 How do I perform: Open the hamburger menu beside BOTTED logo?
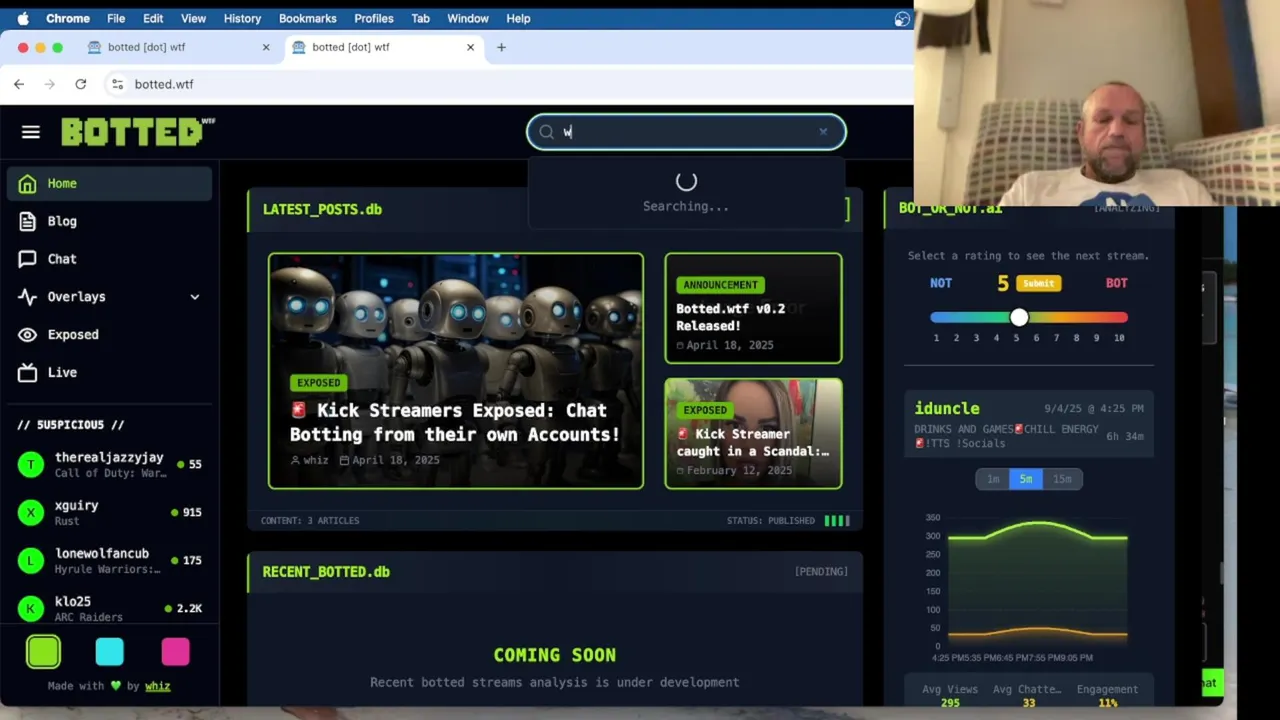pyautogui.click(x=31, y=132)
